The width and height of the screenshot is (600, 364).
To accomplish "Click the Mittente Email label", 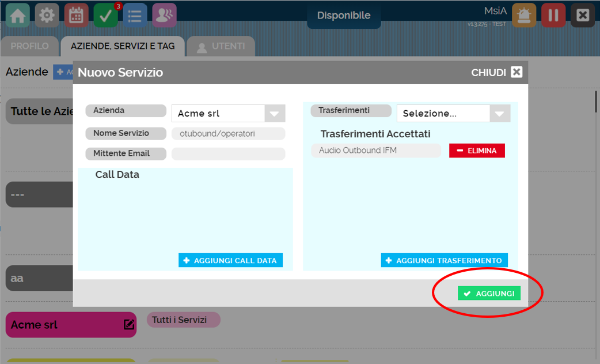I will 126,153.
